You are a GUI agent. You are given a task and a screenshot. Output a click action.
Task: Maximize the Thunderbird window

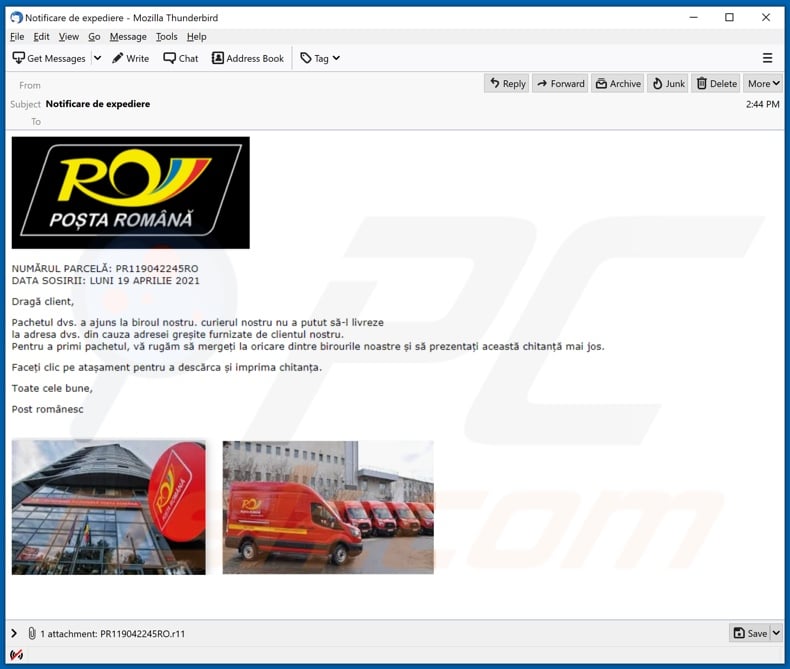[729, 18]
